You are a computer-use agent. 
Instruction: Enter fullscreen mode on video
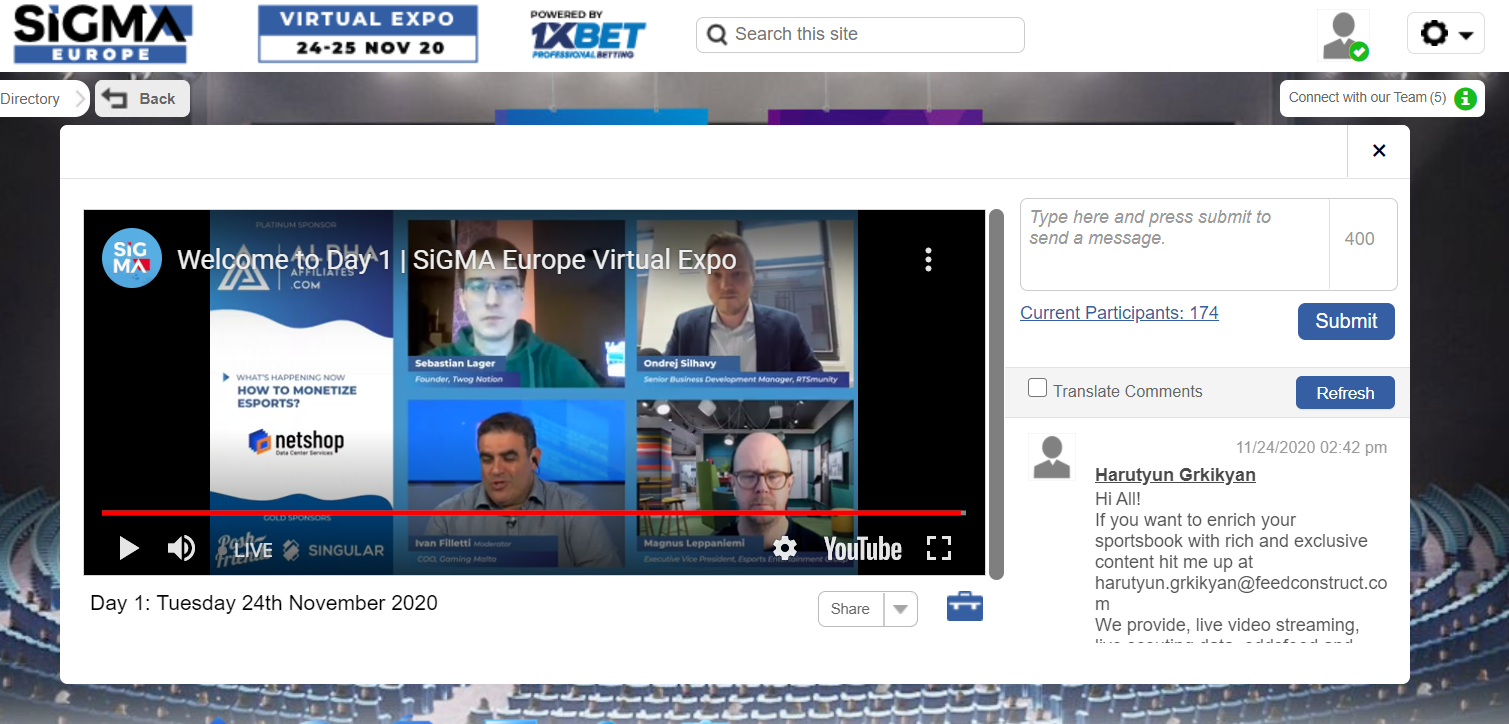click(x=938, y=548)
